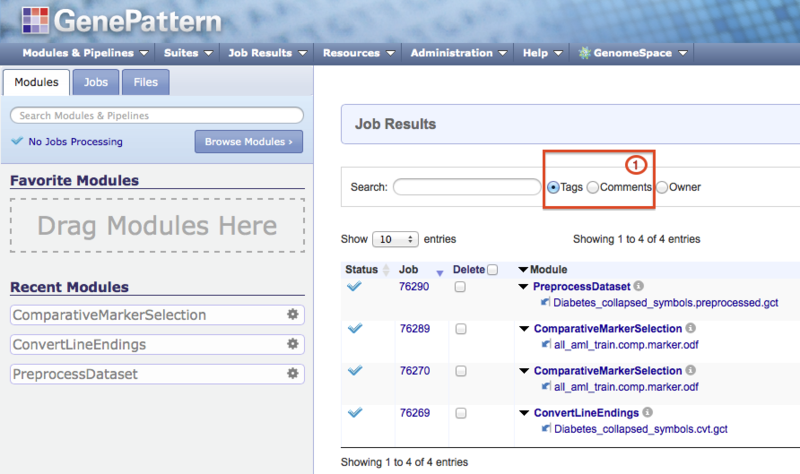Screen dimensions: 800x474
Task: Check delete box for job 76289
Action: click(461, 329)
